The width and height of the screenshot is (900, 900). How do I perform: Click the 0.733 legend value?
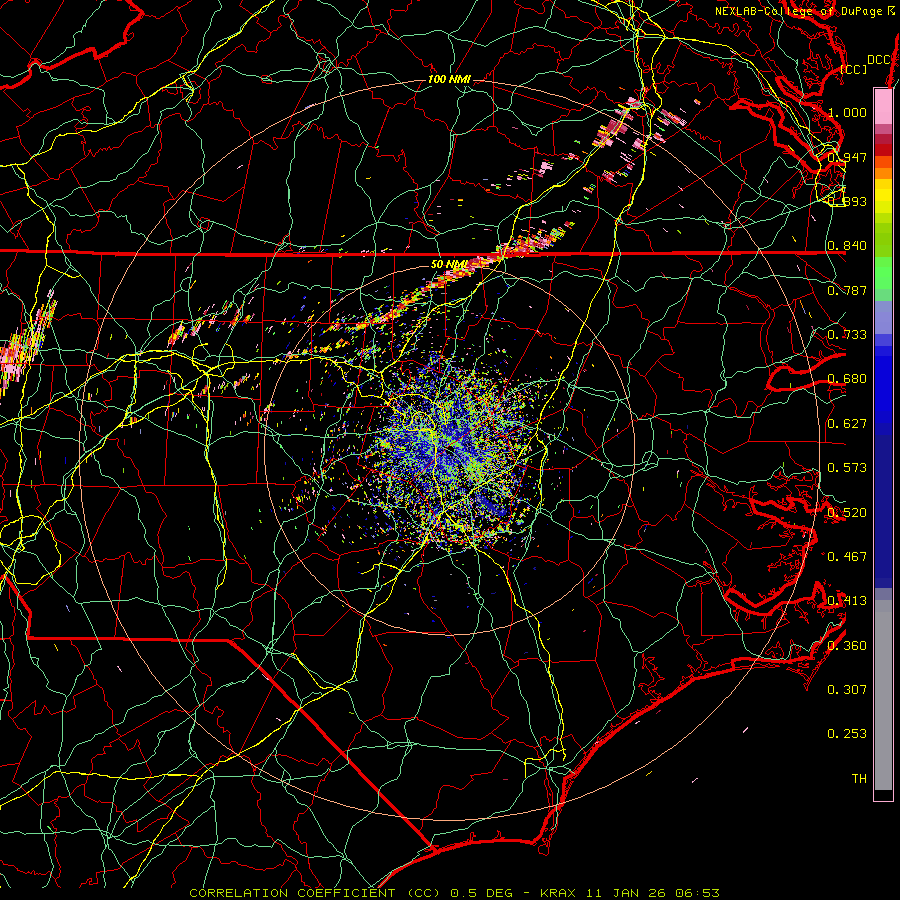tap(847, 334)
